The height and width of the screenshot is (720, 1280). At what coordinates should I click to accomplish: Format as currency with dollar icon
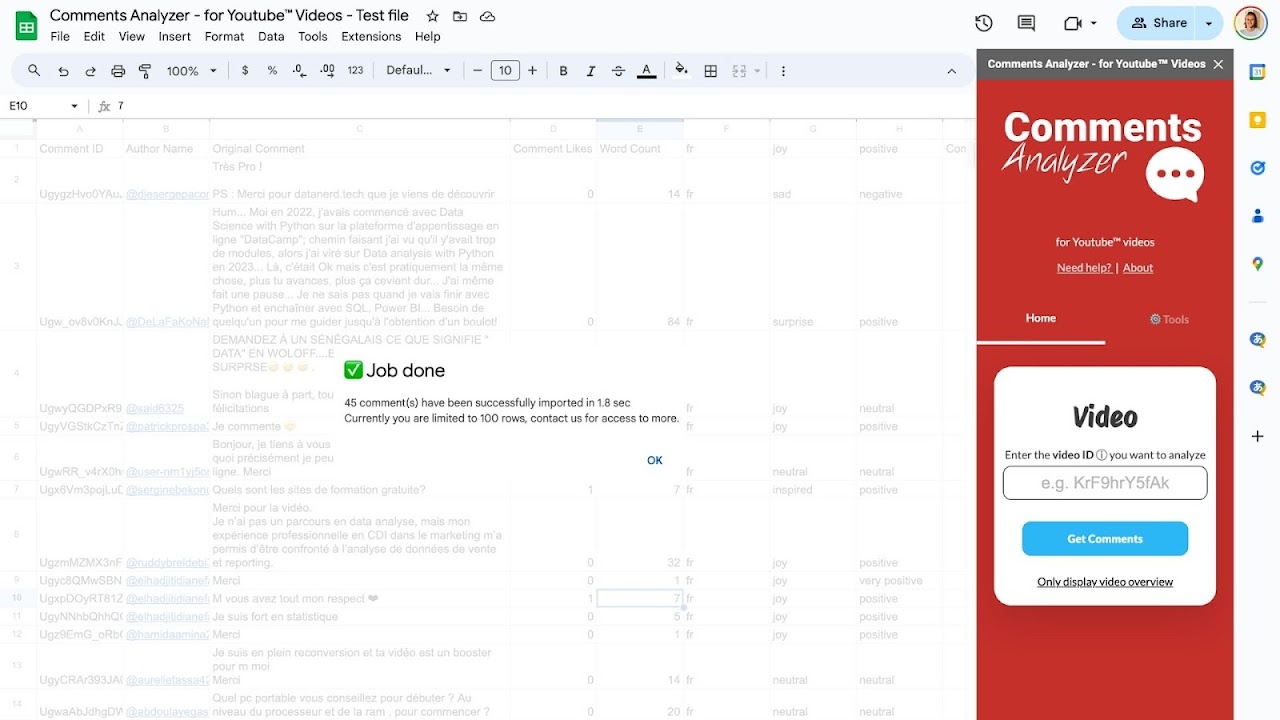pyautogui.click(x=245, y=71)
